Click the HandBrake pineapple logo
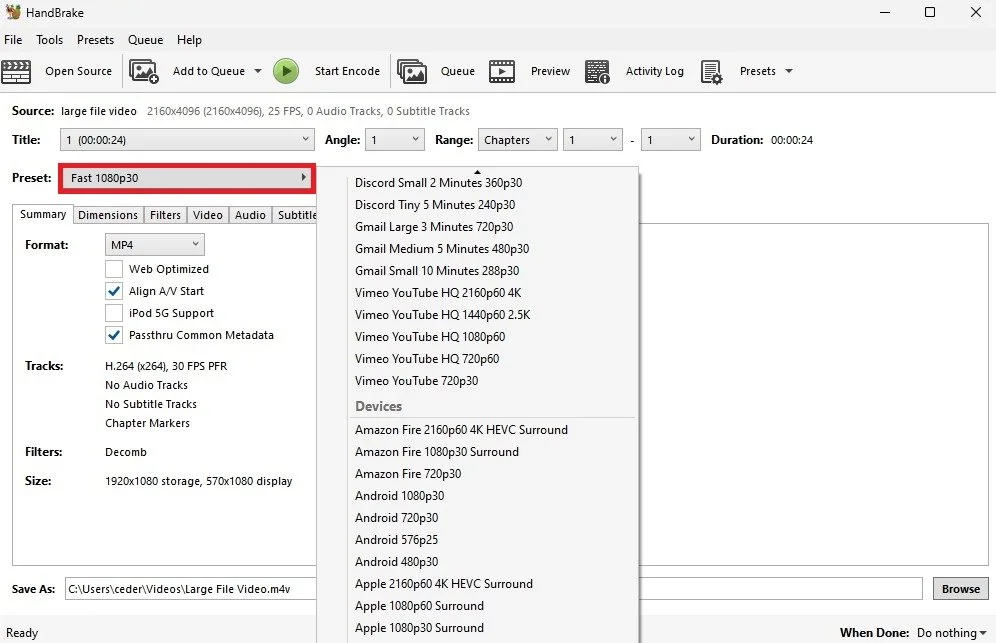This screenshot has width=996, height=643. click(x=14, y=12)
